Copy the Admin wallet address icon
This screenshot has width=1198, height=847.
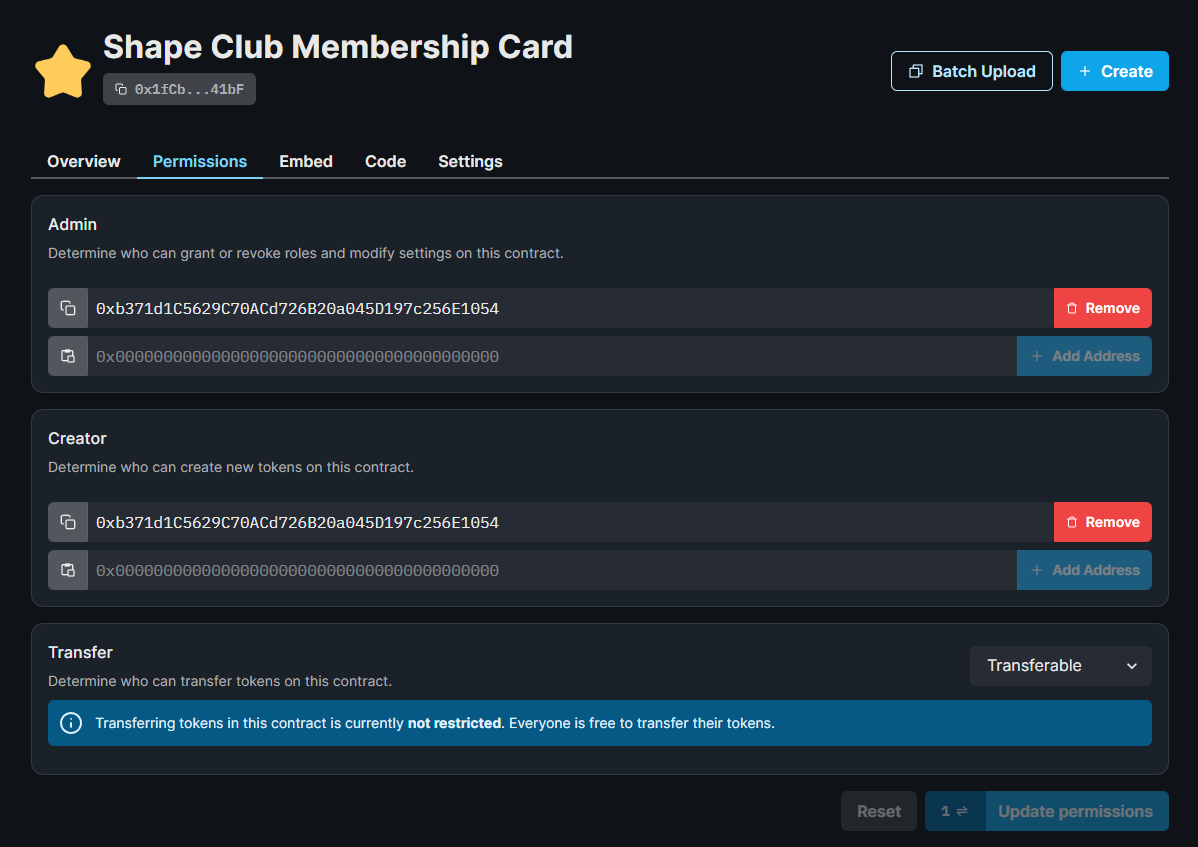pyautogui.click(x=68, y=308)
